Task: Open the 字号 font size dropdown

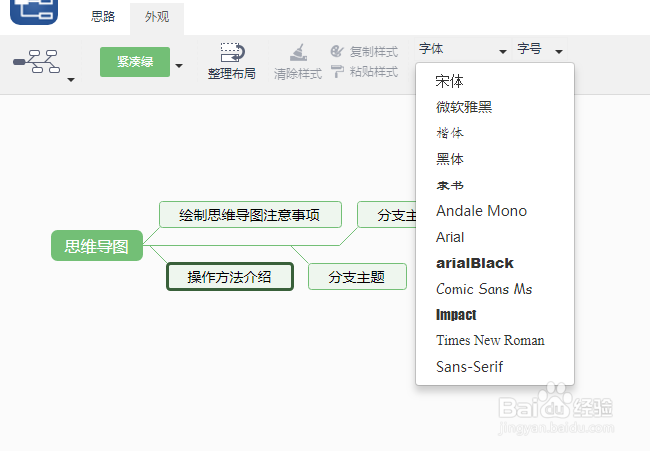Action: tap(540, 49)
